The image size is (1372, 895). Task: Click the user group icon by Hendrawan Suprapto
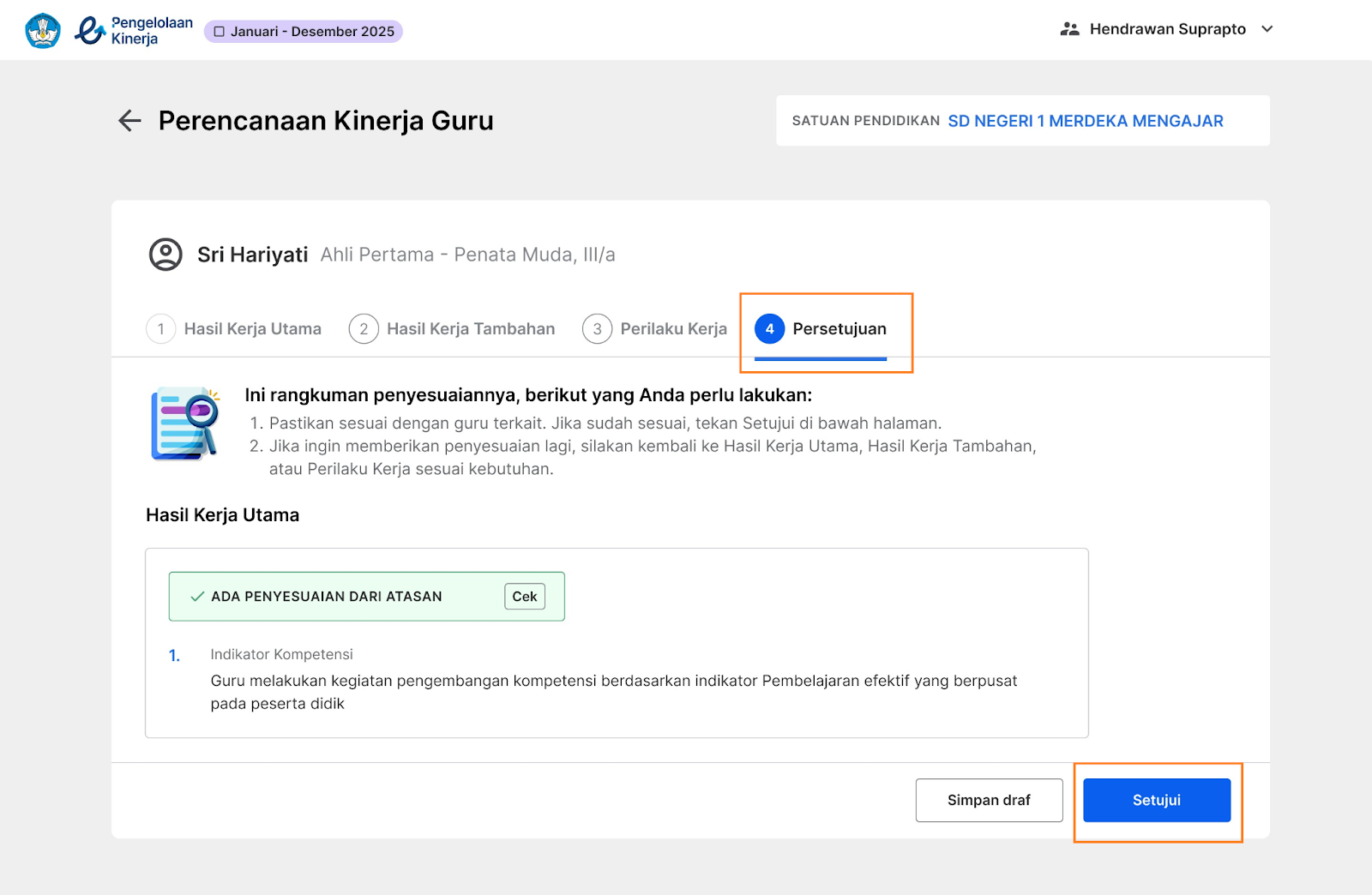click(x=1069, y=29)
